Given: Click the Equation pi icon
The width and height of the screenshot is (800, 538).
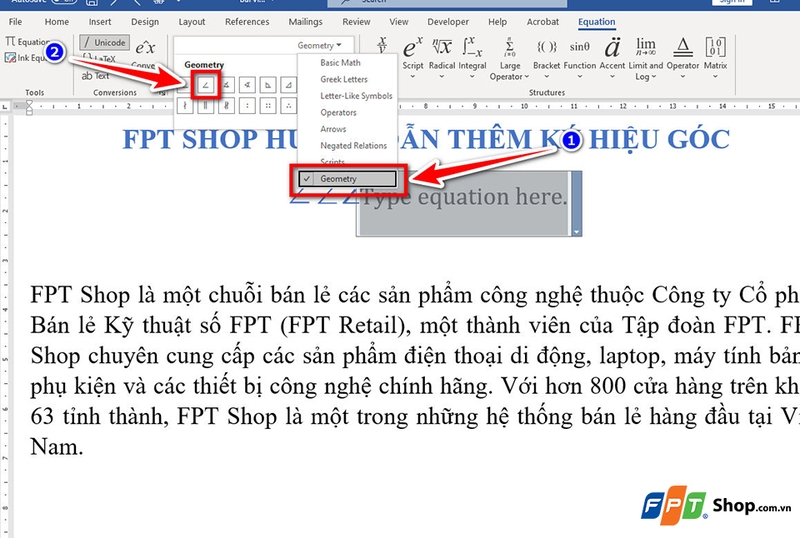Looking at the screenshot, I should [x=10, y=41].
